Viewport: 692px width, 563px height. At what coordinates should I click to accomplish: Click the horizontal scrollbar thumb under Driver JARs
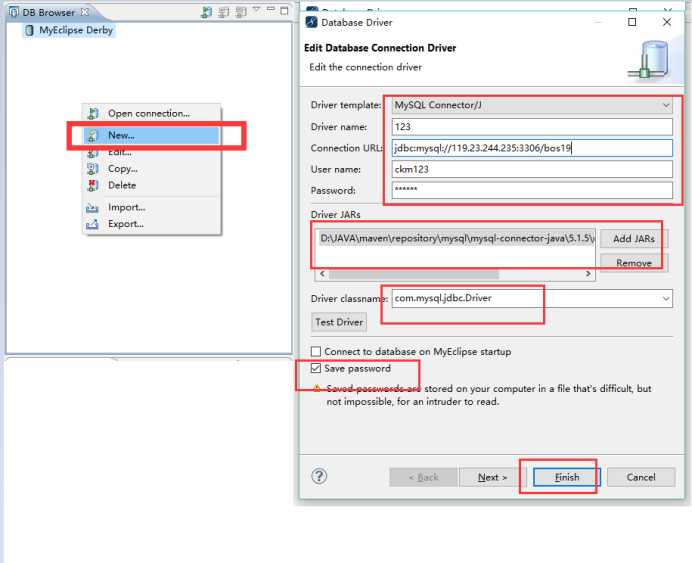[414, 274]
